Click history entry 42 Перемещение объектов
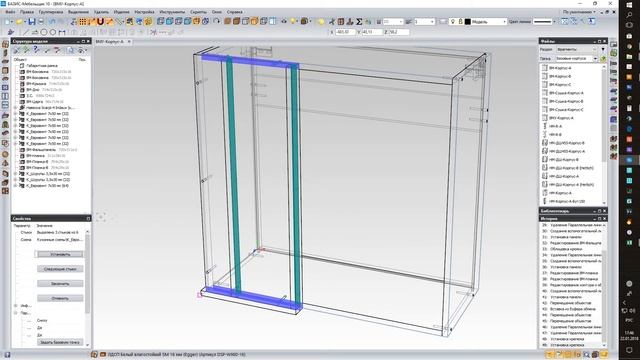 [571, 303]
